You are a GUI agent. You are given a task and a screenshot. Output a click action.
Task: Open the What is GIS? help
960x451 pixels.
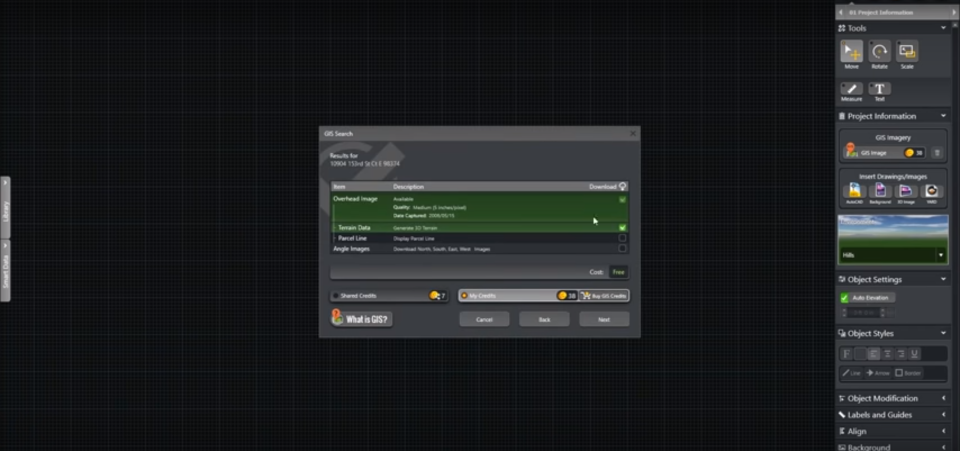(361, 318)
